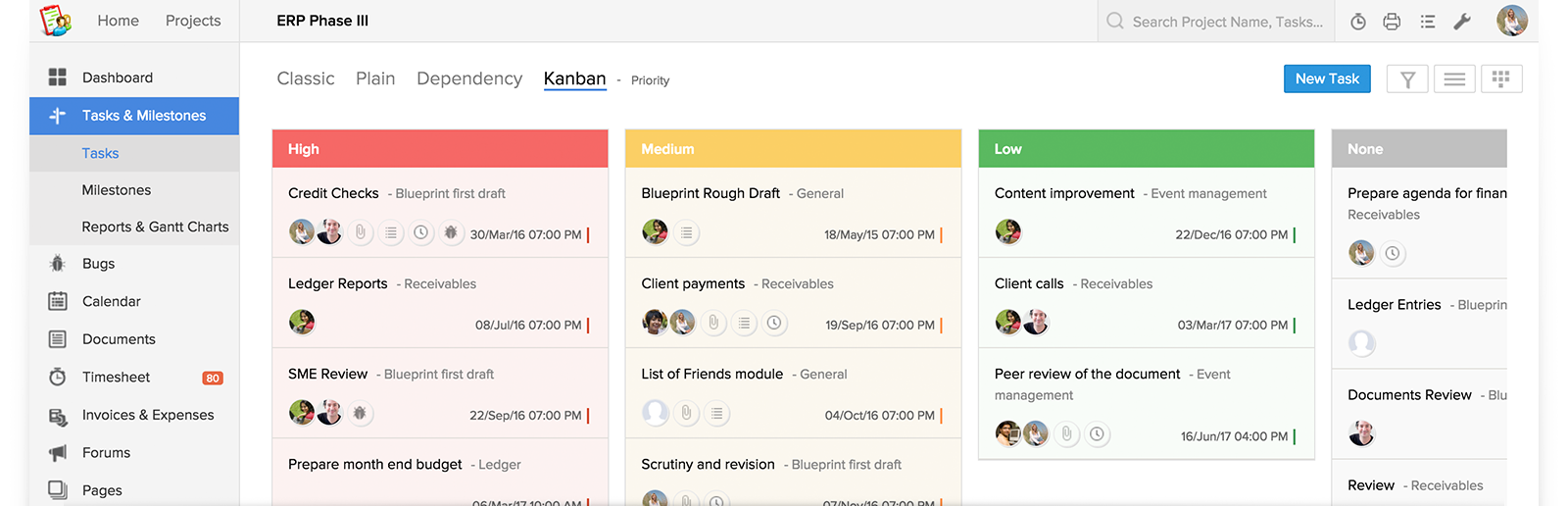Screen dimensions: 1568x506
Task: Click the New Task button
Action: (1327, 78)
